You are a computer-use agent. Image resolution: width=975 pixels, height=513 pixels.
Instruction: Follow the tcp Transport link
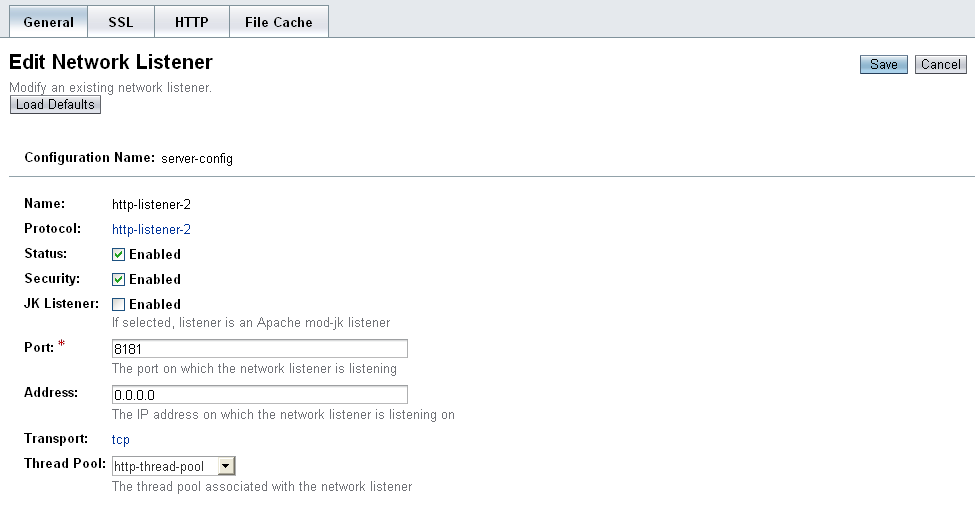click(121, 440)
